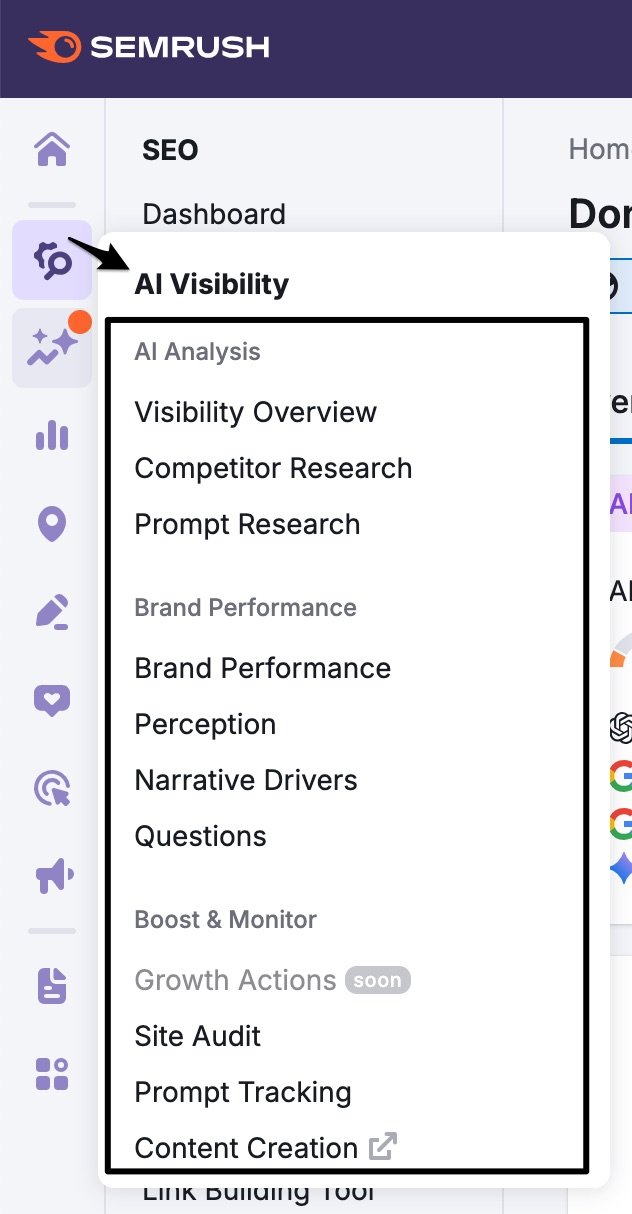Open the Home icon in the sidebar
The height and width of the screenshot is (1214, 632).
pyautogui.click(x=50, y=147)
